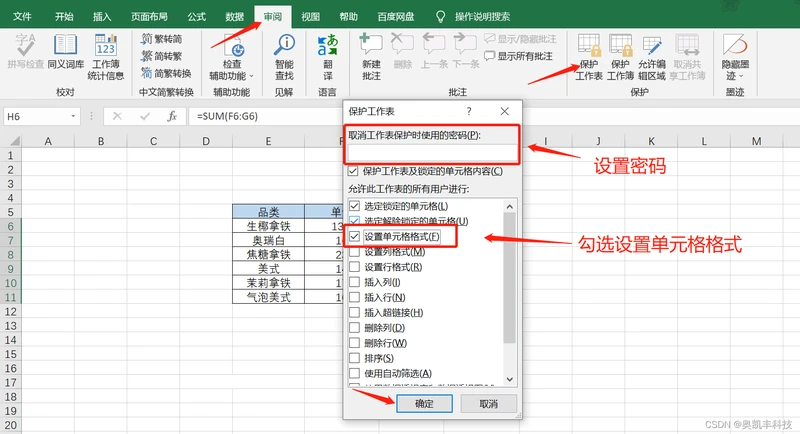Switch to the 帮助 tab
Image resolution: width=800 pixels, height=434 pixels.
[348, 17]
